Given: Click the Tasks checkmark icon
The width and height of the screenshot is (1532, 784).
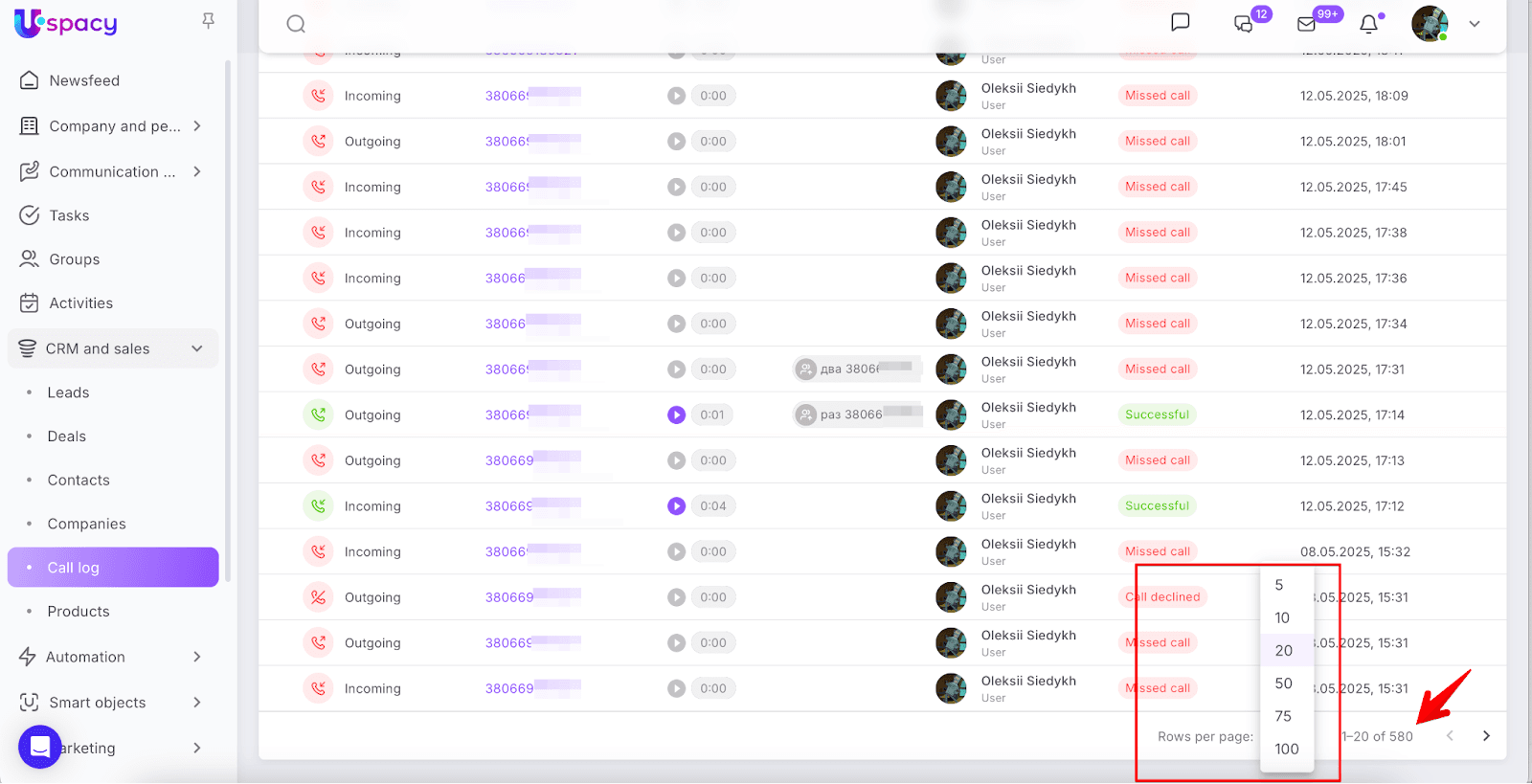Looking at the screenshot, I should point(30,215).
